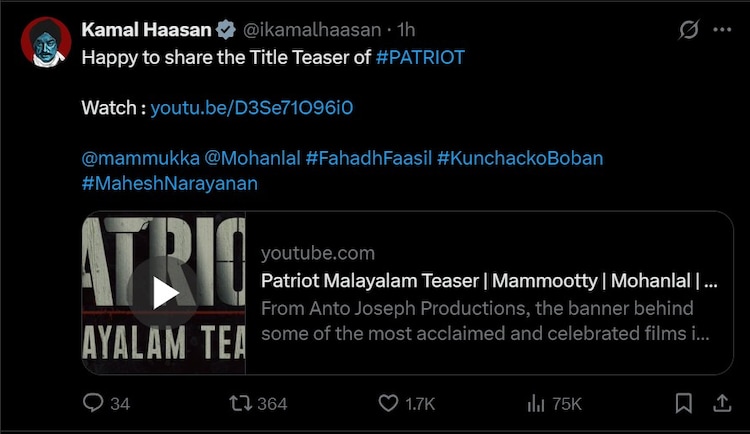Click Kamal Haasan's profile avatar
Image resolution: width=750 pixels, height=434 pixels.
point(46,42)
